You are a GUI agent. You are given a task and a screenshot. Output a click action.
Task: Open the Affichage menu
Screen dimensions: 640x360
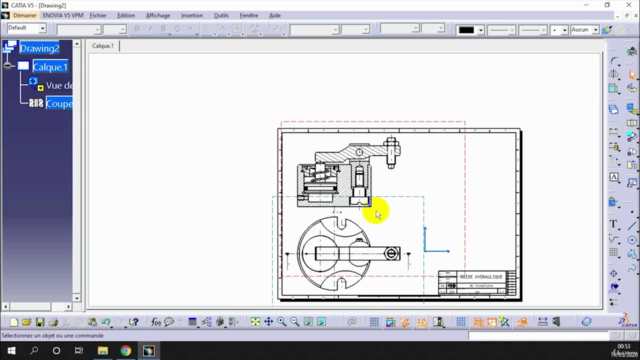click(158, 16)
